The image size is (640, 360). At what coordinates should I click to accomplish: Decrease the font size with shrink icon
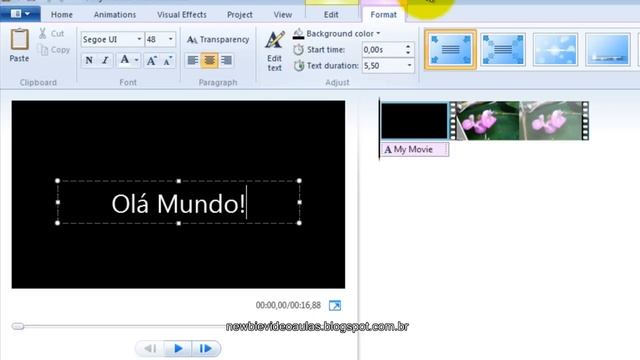click(168, 61)
